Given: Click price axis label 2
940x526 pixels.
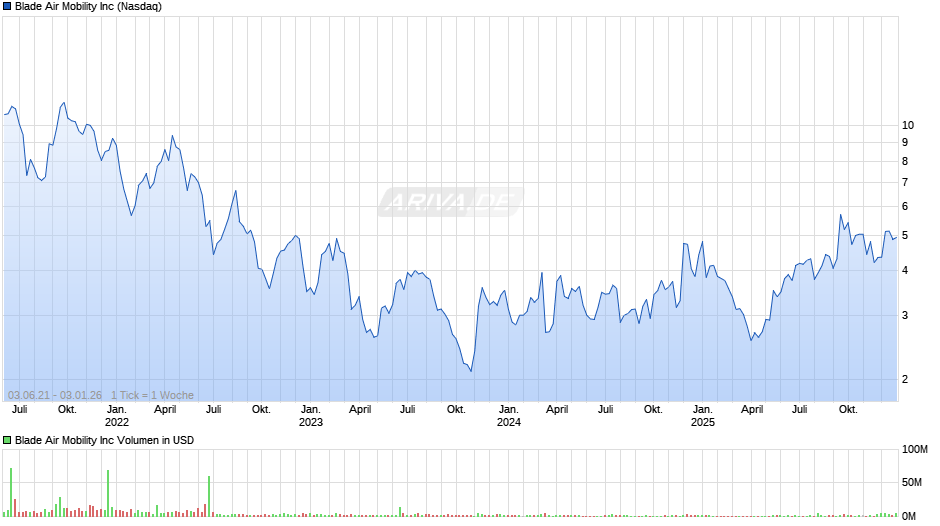Looking at the screenshot, I should 905,379.
